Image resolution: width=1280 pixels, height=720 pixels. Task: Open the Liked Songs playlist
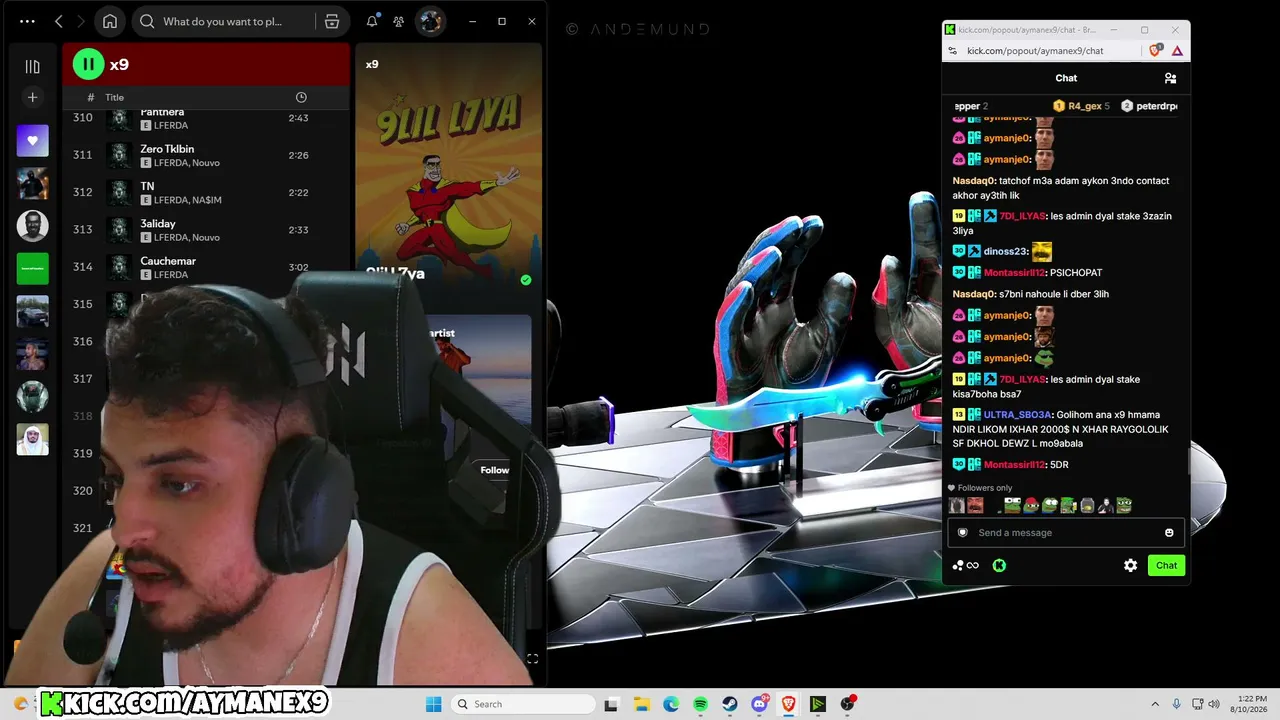pyautogui.click(x=32, y=141)
